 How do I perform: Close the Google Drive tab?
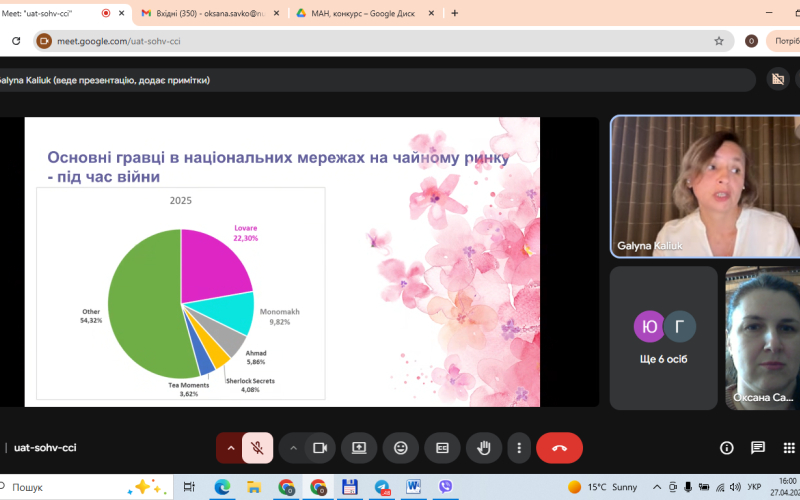[x=431, y=13]
